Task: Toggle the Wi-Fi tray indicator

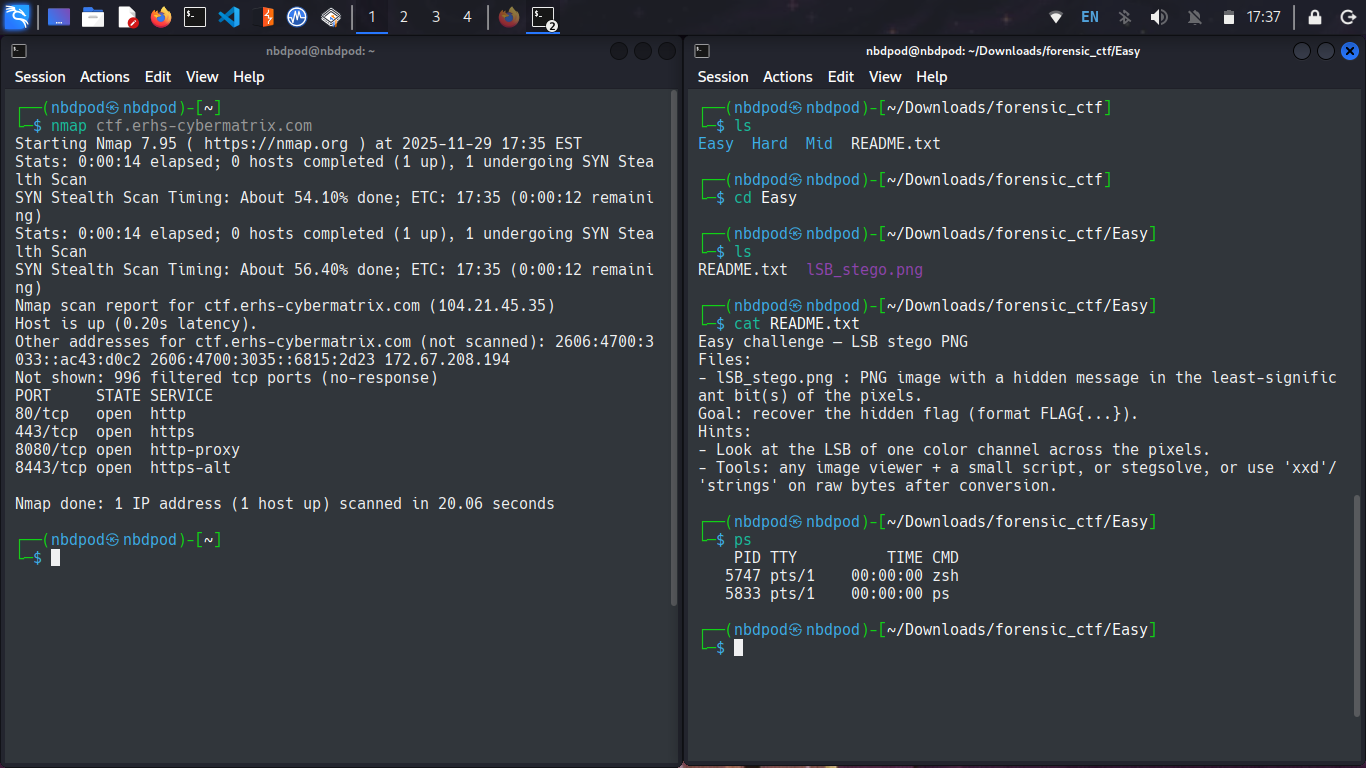Action: [1055, 17]
